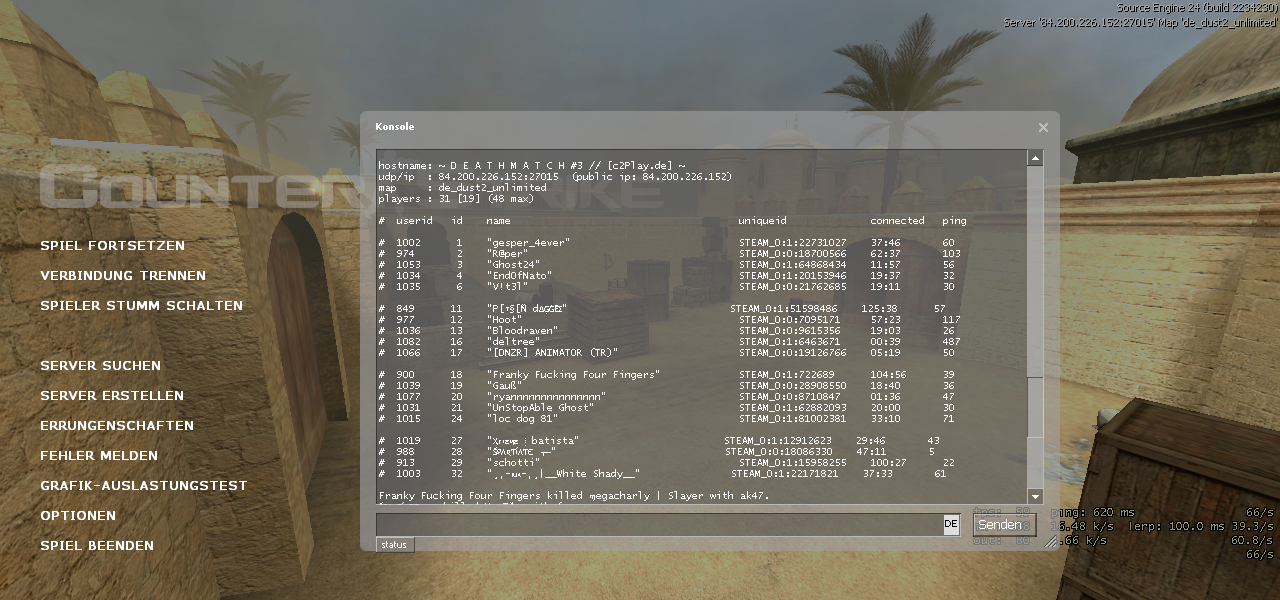Click the DE language indicator in input
The height and width of the screenshot is (600, 1280).
[x=951, y=525]
